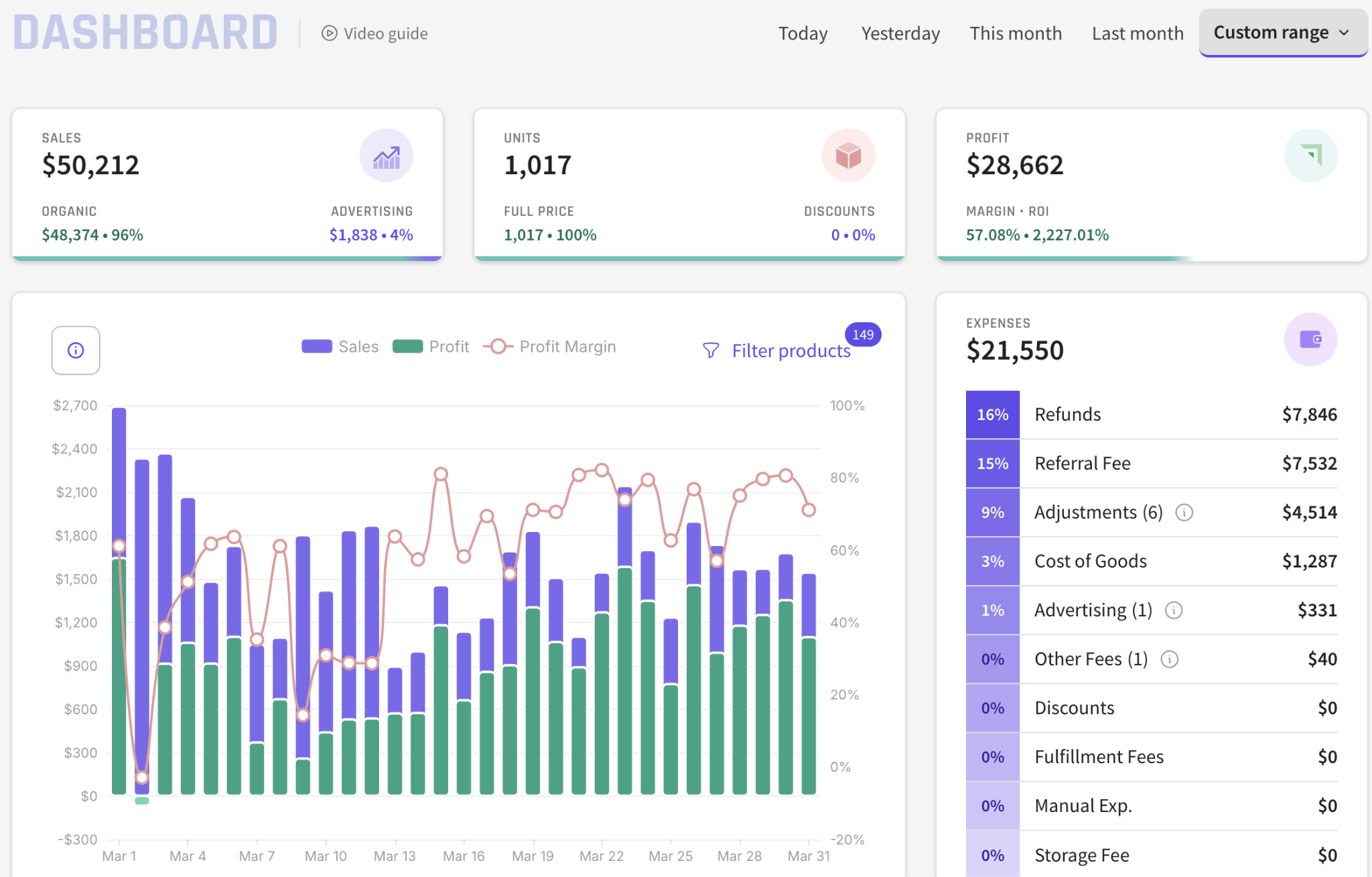Screen dimensions: 1372x877
Task: Click the 16% Refunds swatch
Action: coord(993,415)
